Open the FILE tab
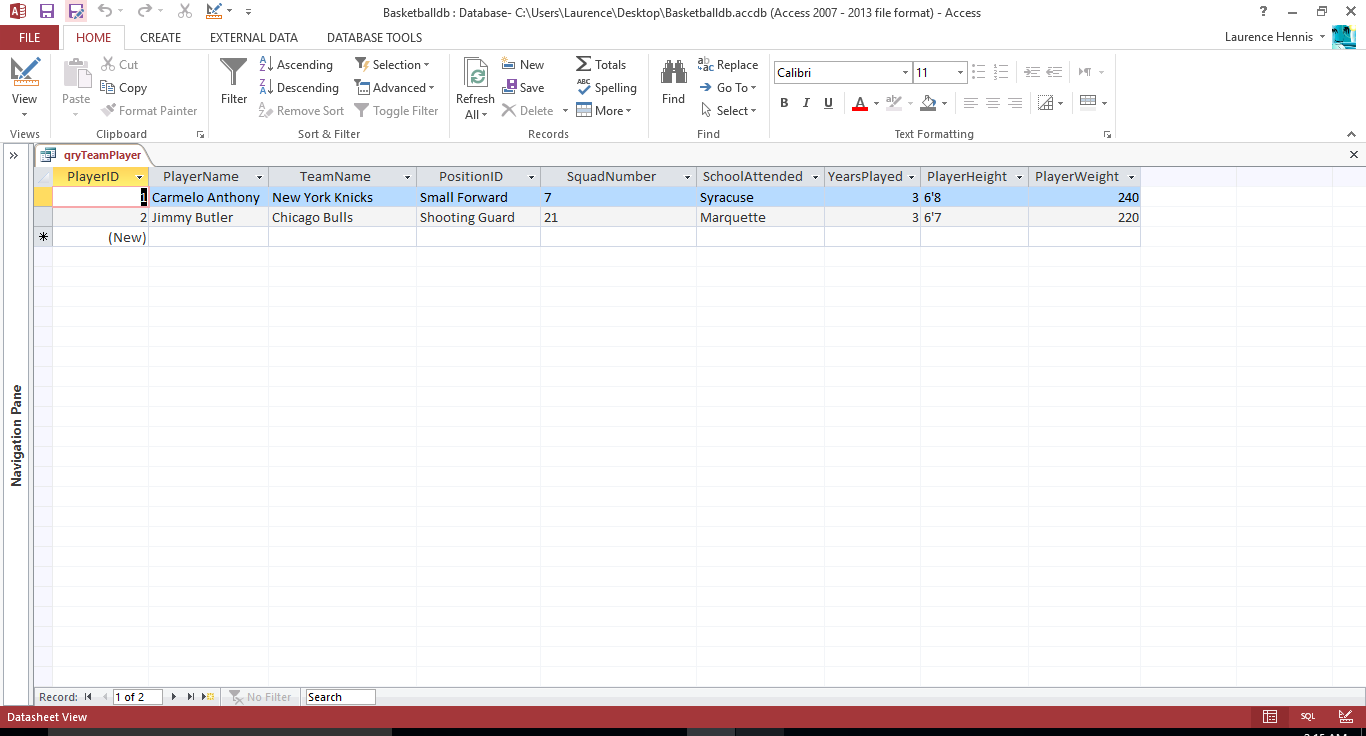Viewport: 1366px width, 736px height. (30, 38)
